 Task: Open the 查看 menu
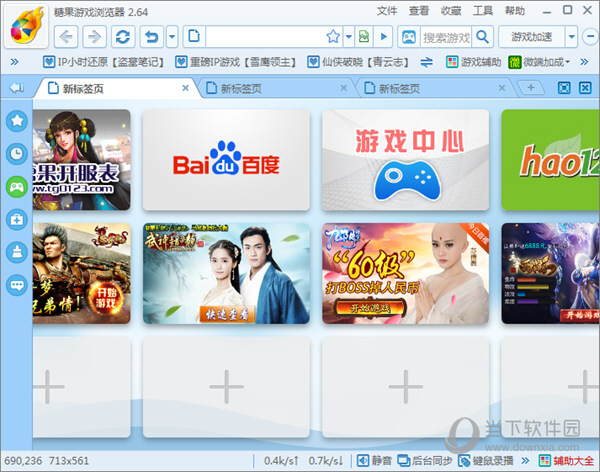tap(419, 11)
